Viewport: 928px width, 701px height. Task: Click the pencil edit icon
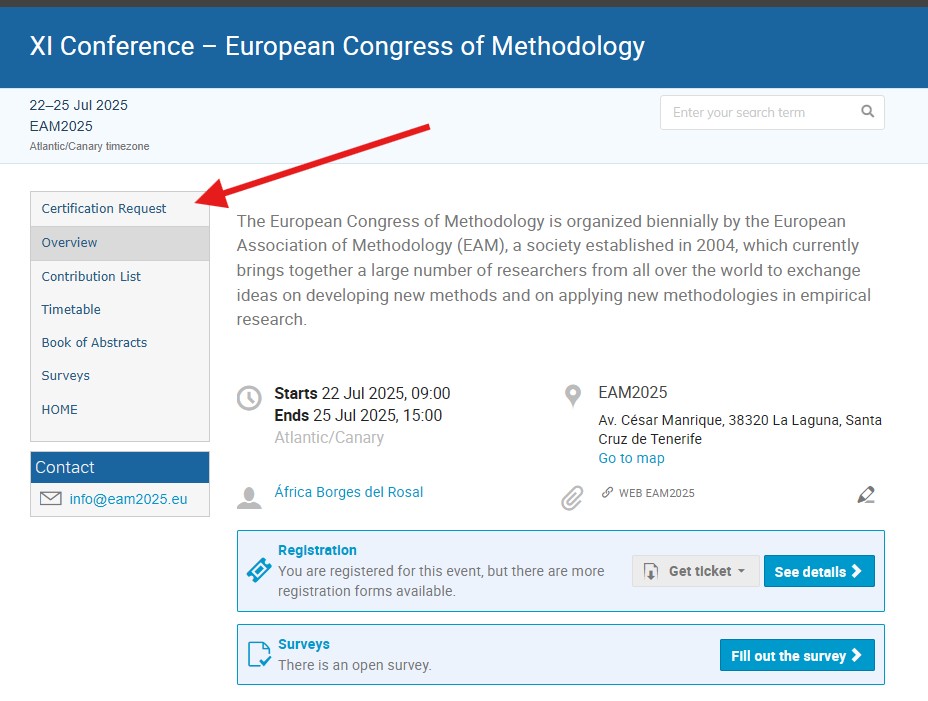click(x=866, y=494)
